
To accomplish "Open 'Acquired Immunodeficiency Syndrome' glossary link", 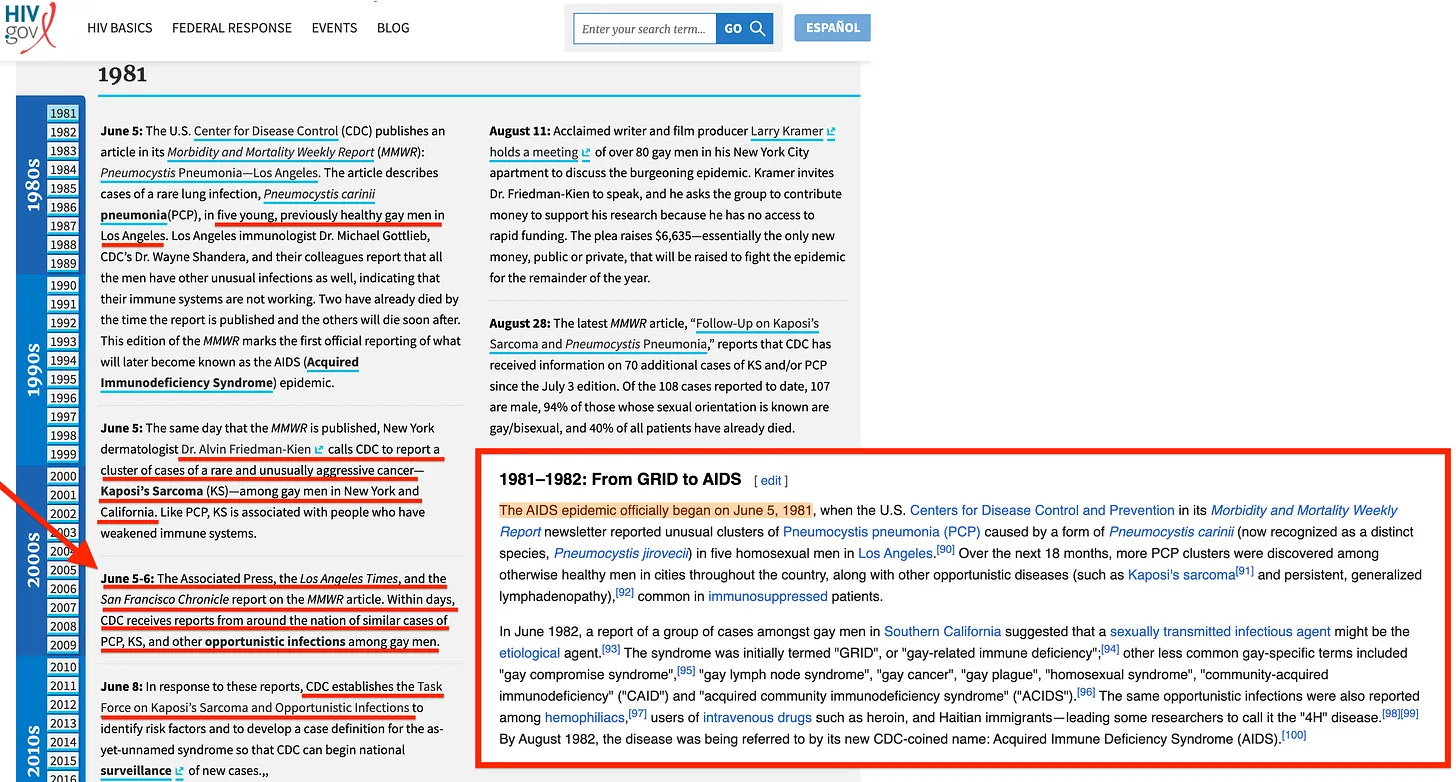I will click(229, 373).
